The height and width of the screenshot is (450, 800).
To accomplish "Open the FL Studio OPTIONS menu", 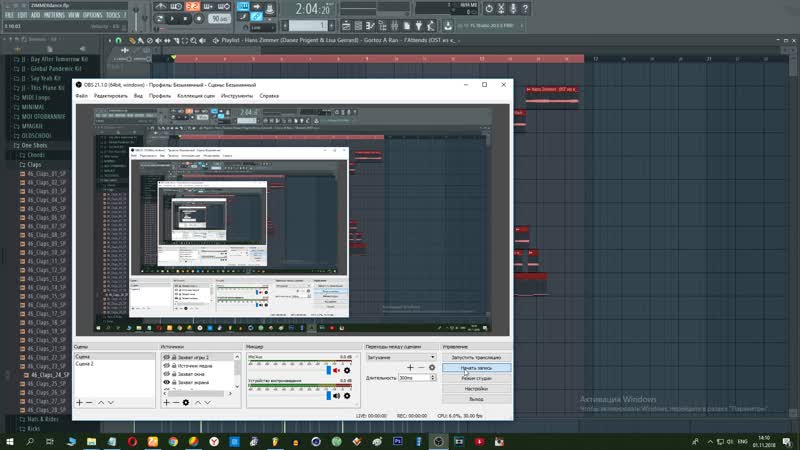I will 92,15.
